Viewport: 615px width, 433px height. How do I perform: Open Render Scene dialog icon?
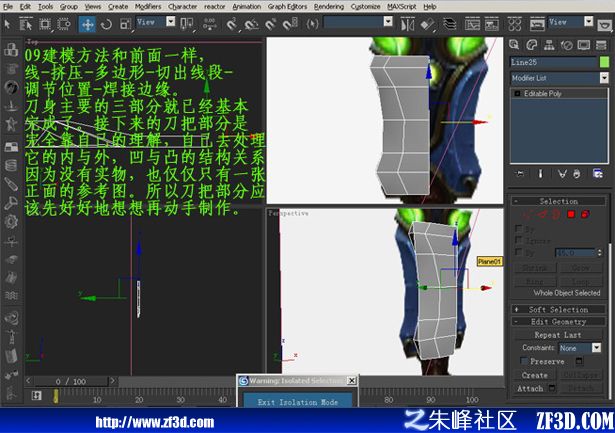coord(537,24)
